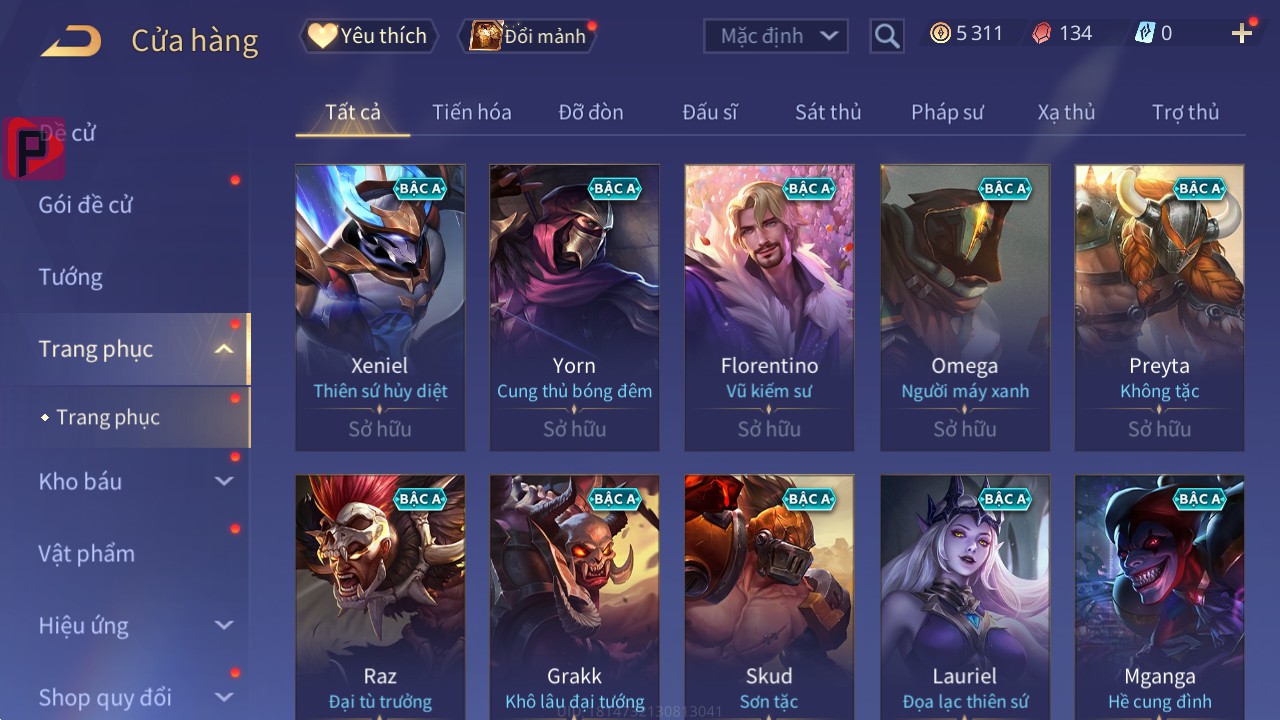Expand the Hiệu ứng sidebar section

(224, 625)
